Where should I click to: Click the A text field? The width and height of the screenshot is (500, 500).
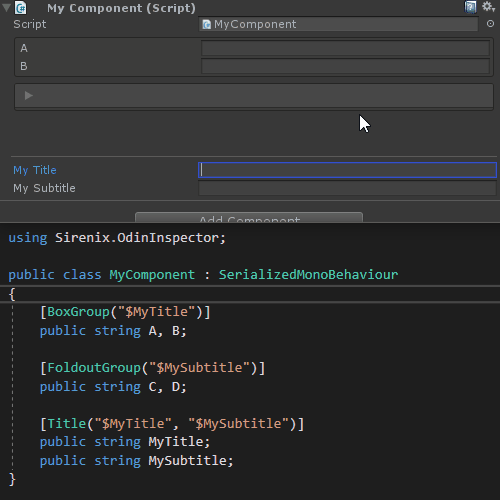tap(345, 48)
